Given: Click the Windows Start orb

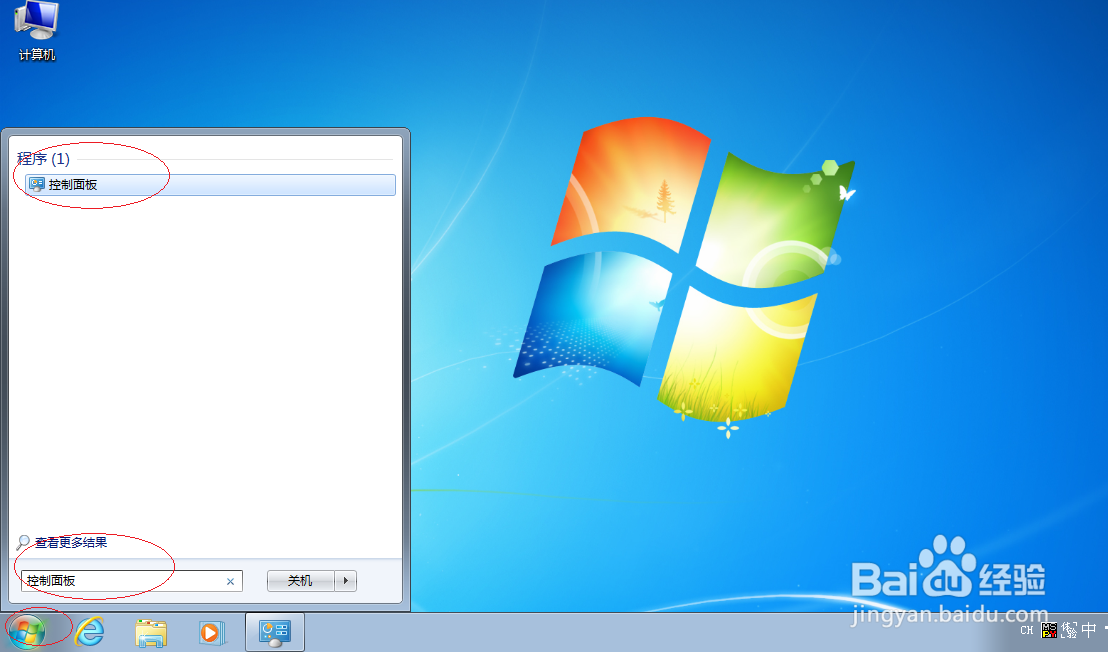Looking at the screenshot, I should [x=27, y=632].
